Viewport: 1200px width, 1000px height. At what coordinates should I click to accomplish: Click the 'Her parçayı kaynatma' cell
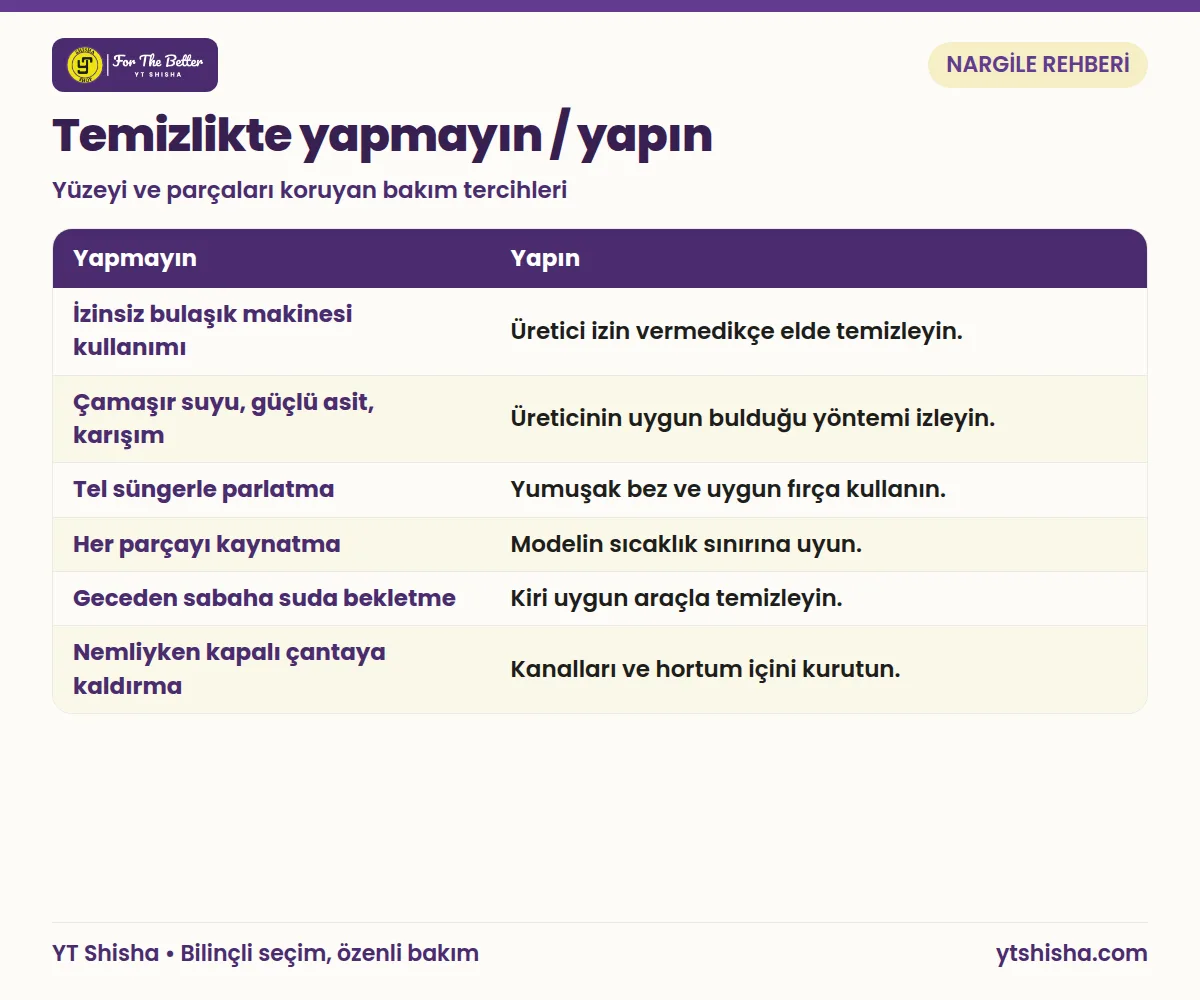(x=272, y=544)
